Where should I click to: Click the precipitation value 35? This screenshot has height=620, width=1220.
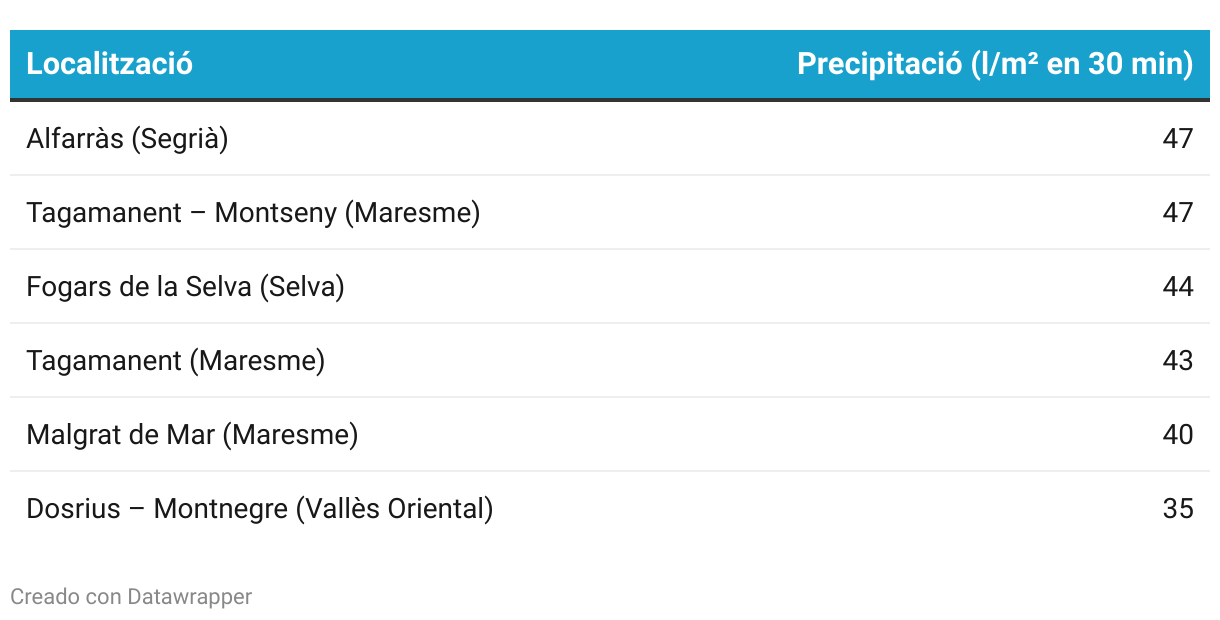pos(1178,508)
